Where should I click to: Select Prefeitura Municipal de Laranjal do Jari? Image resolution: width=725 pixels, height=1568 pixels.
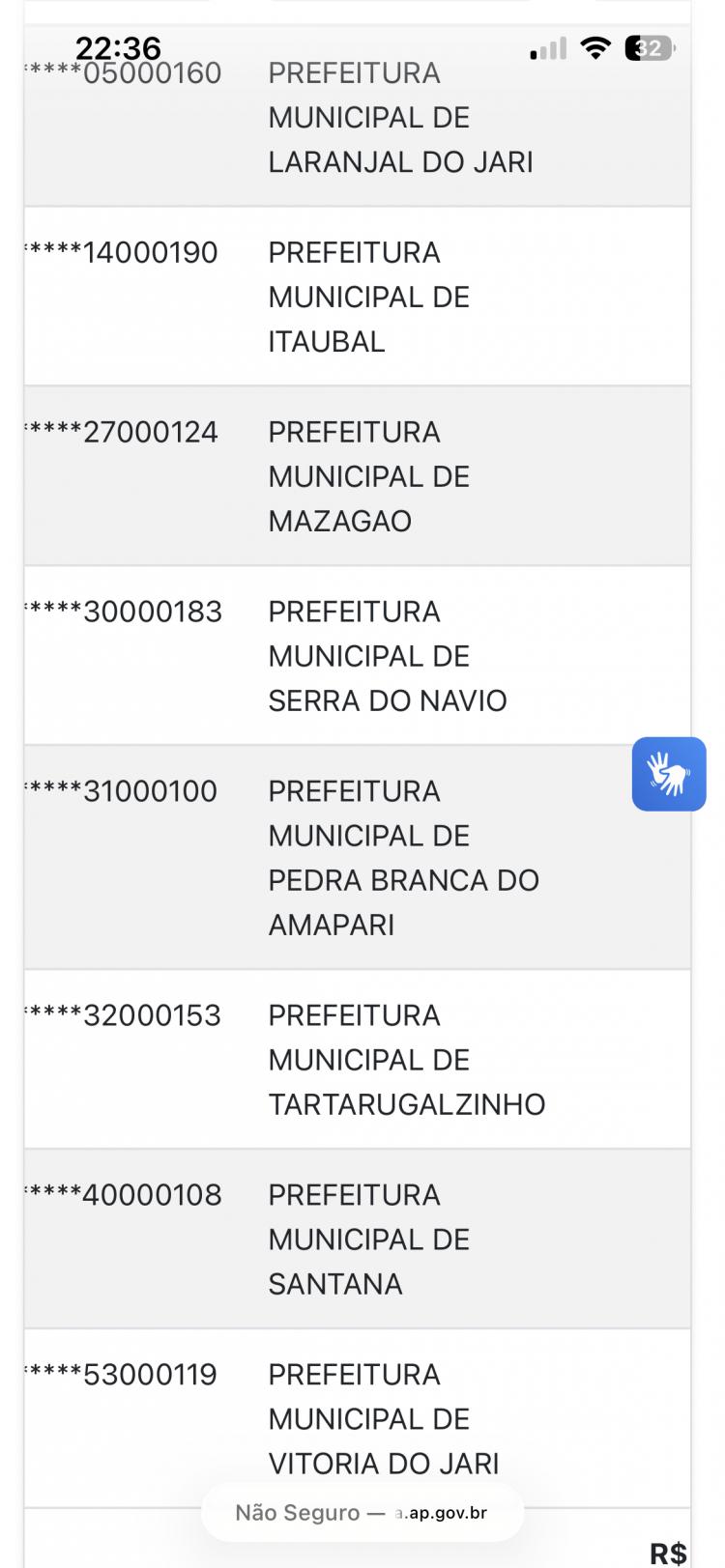point(400,118)
